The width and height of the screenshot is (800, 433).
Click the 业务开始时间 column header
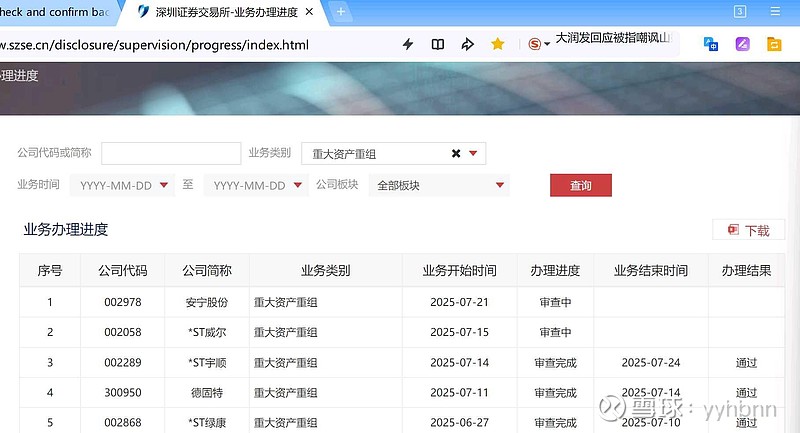pos(459,270)
